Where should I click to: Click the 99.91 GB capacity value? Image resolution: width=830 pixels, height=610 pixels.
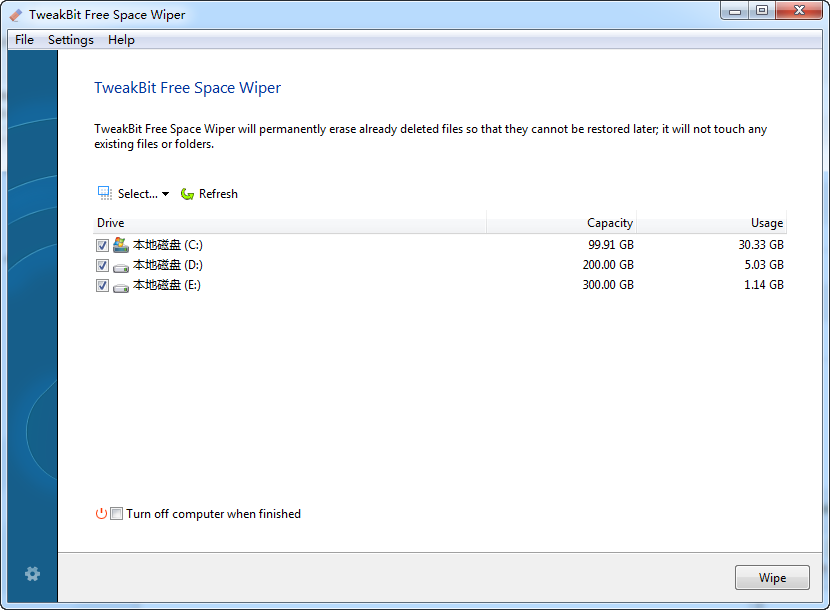click(x=611, y=245)
